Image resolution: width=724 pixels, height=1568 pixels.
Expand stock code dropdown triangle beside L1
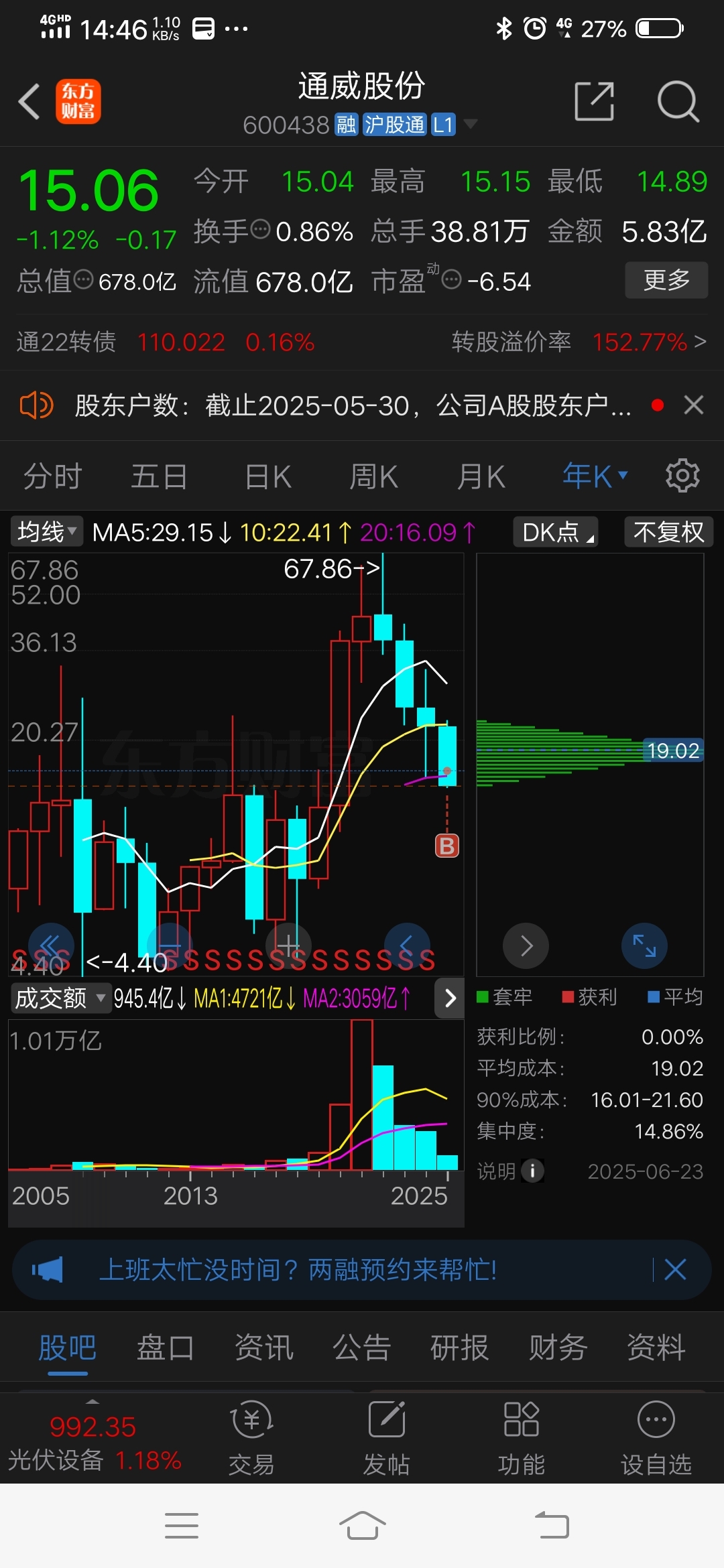(471, 124)
